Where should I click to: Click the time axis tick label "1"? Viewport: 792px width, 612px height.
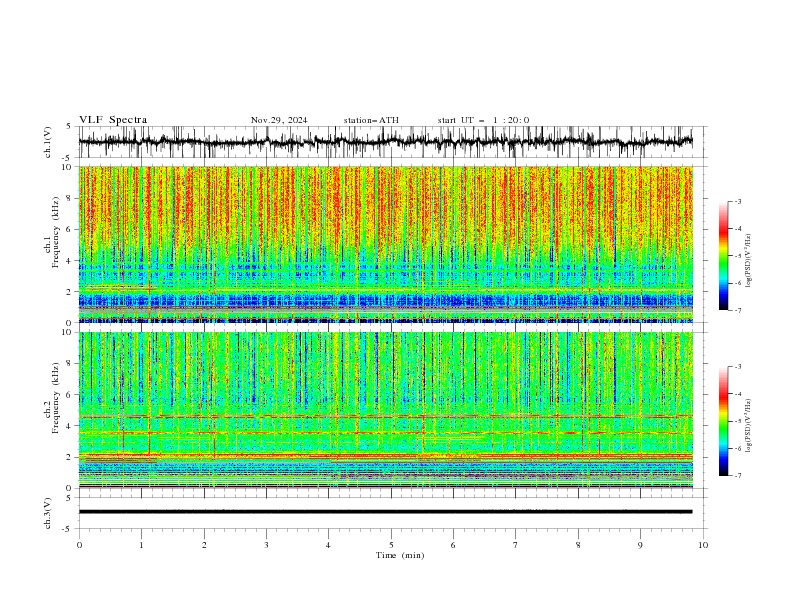(141, 545)
